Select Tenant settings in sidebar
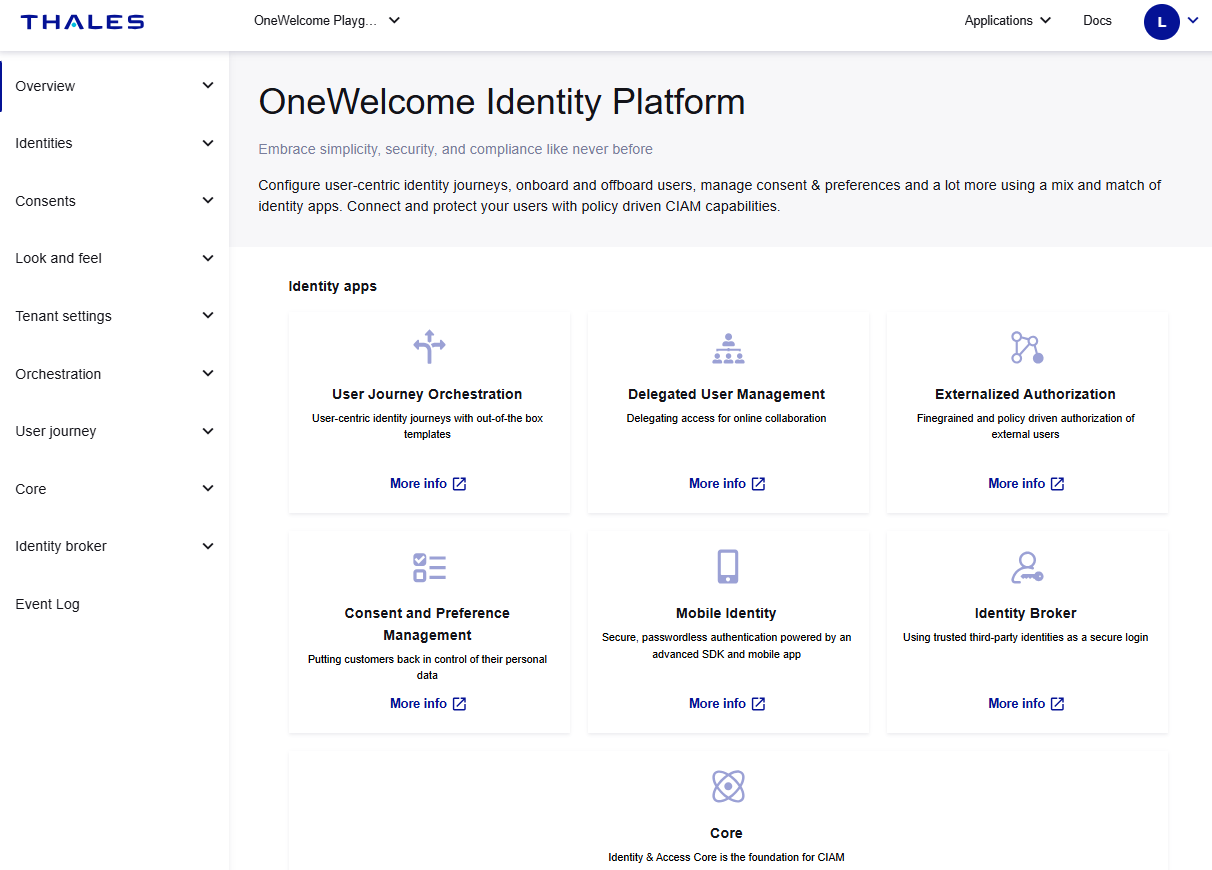Image resolution: width=1212 pixels, height=870 pixels. 64,316
